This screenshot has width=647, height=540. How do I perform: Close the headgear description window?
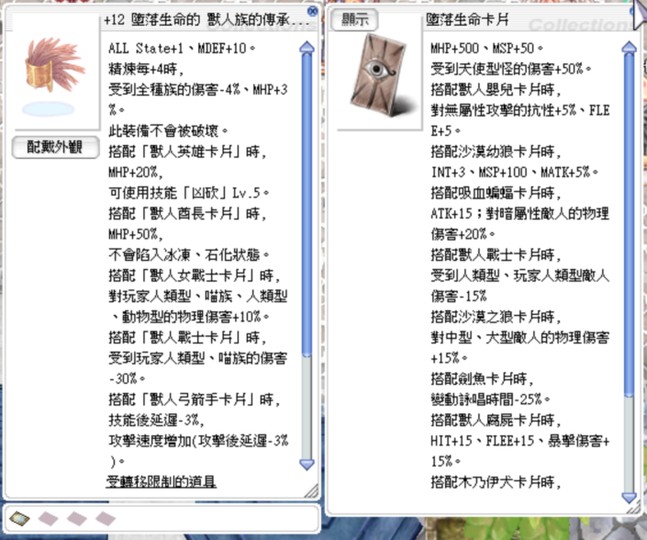tap(312, 12)
